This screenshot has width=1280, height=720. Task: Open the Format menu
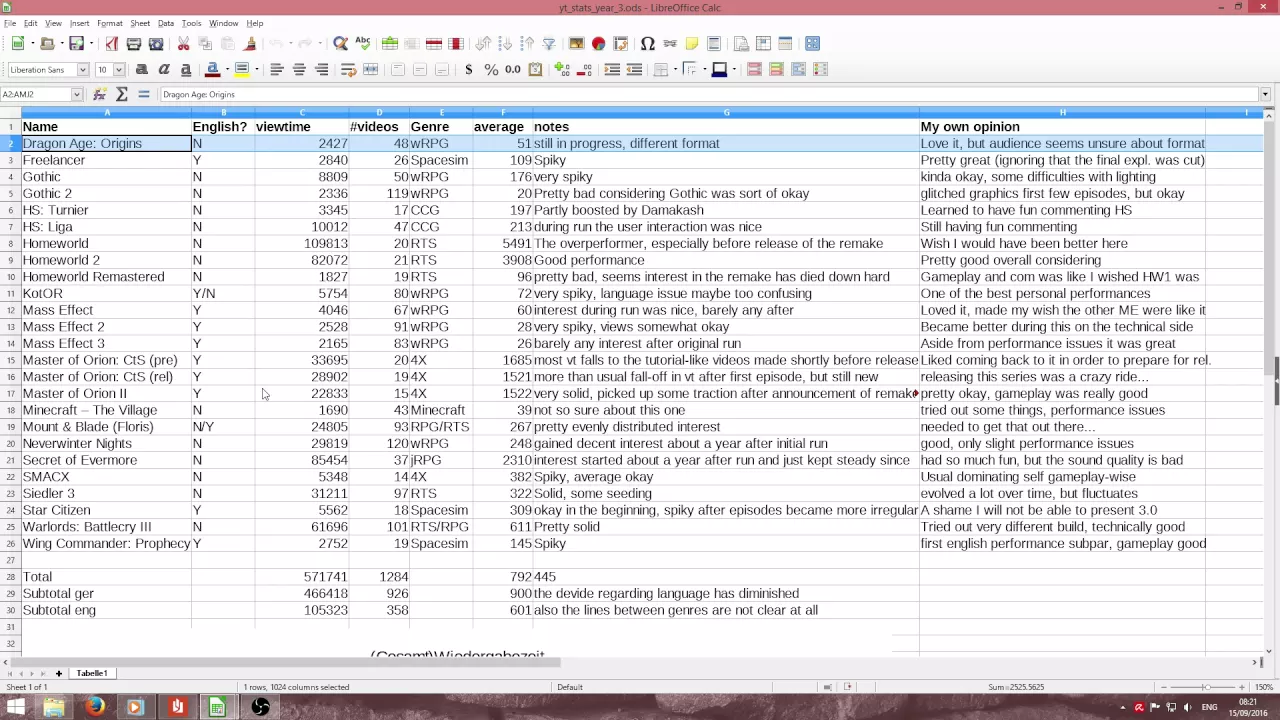click(x=110, y=23)
